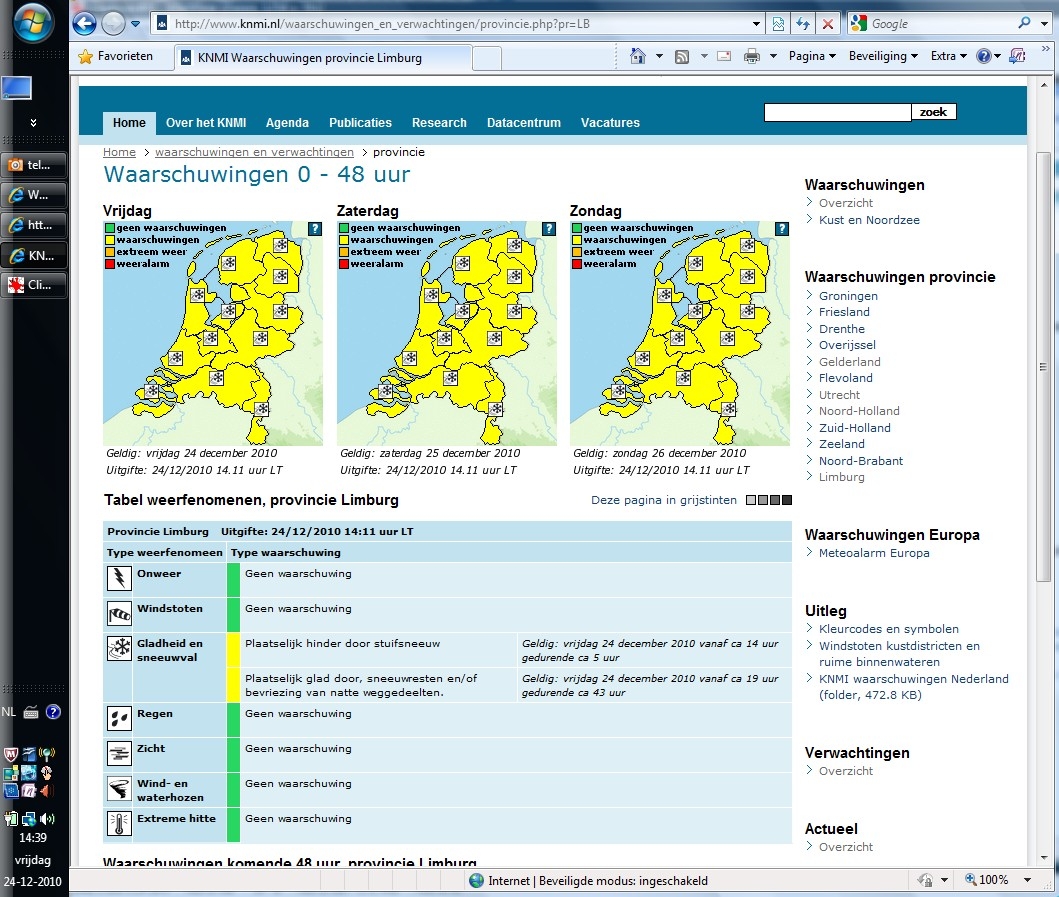Open the Groningen province warnings link

click(x=848, y=296)
